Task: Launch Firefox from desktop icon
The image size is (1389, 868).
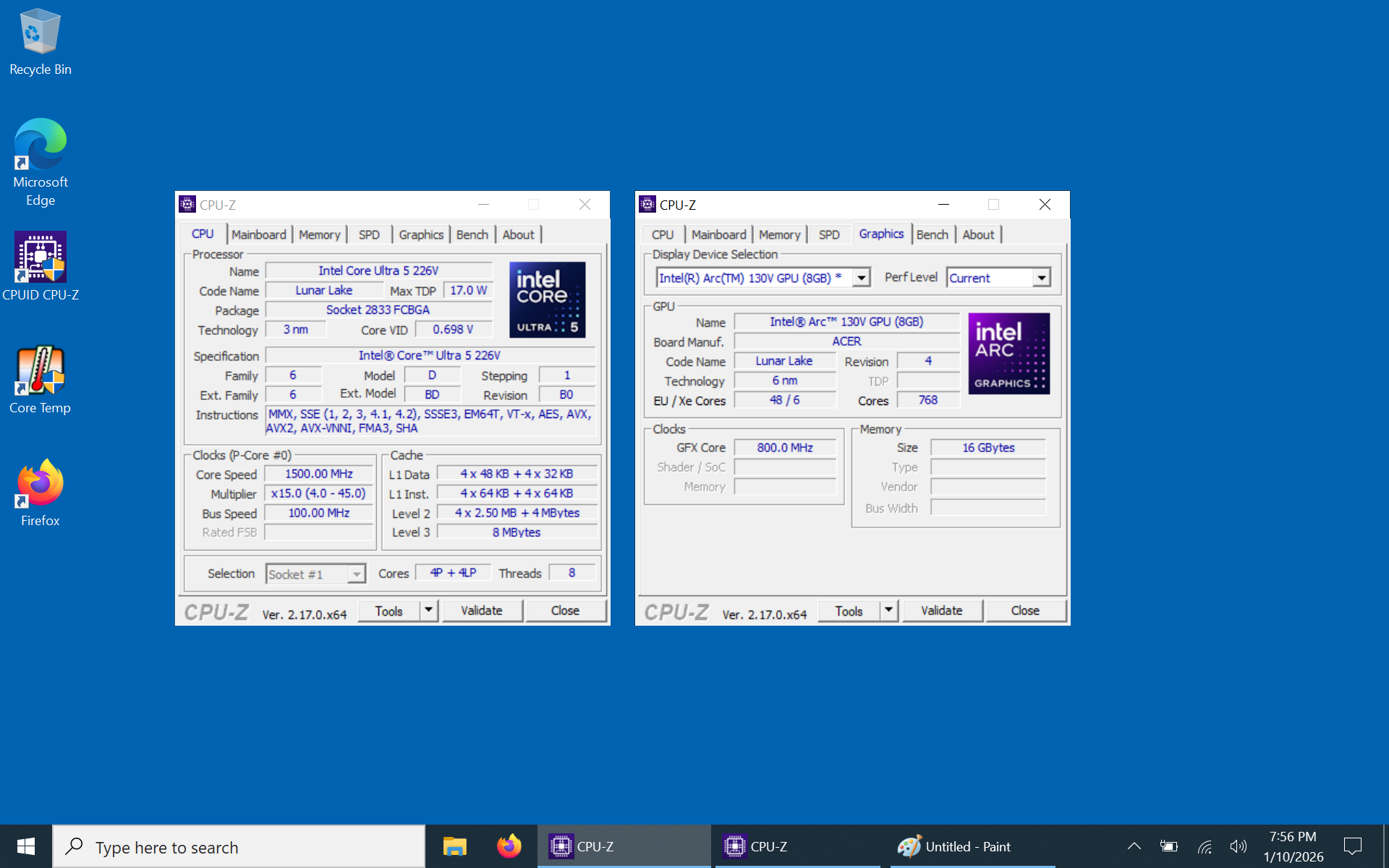Action: point(40,492)
